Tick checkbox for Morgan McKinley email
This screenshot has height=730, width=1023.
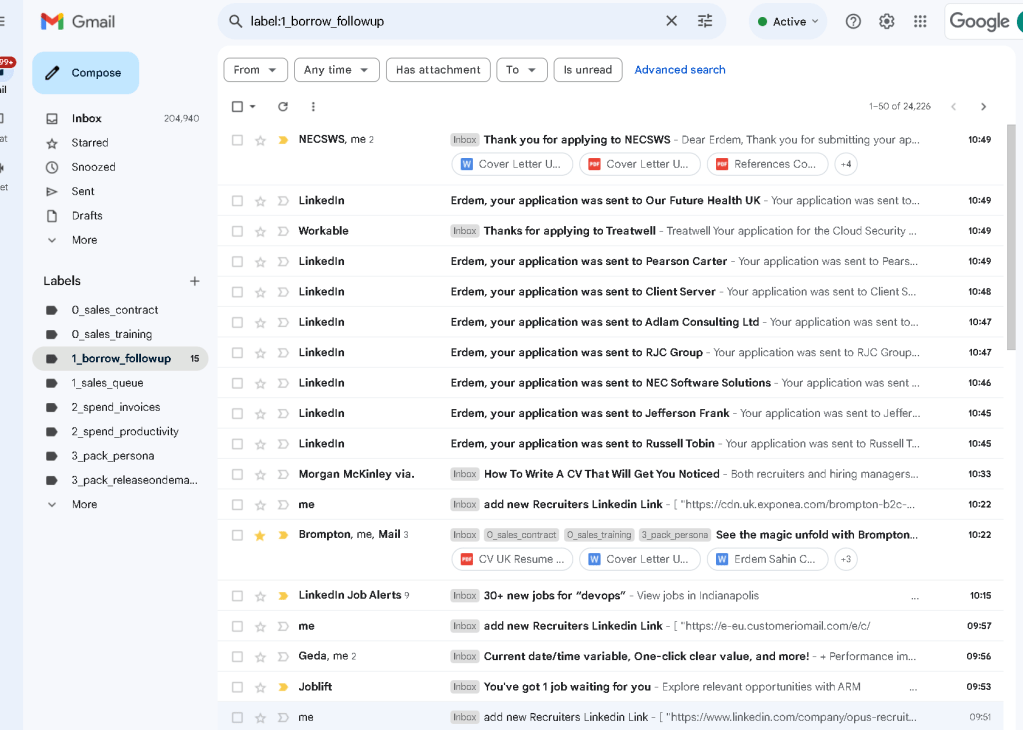237,475
